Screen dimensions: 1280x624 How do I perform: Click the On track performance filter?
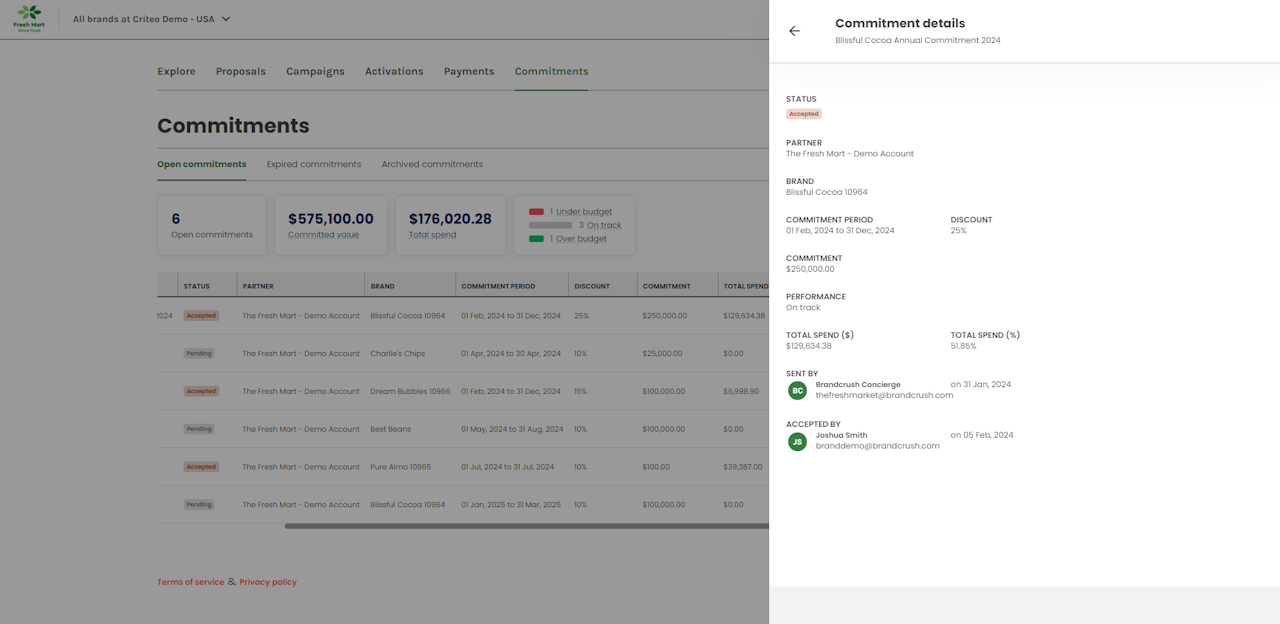click(x=604, y=225)
